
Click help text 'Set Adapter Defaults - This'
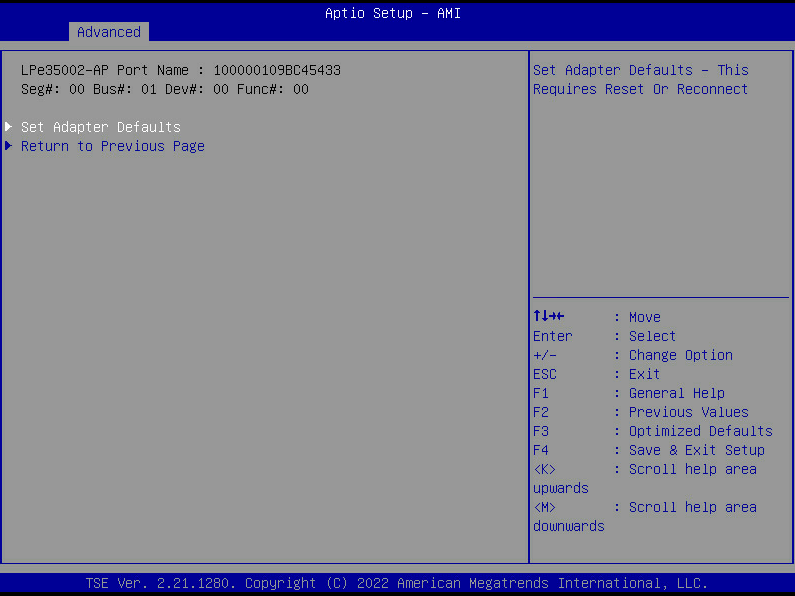tap(640, 70)
